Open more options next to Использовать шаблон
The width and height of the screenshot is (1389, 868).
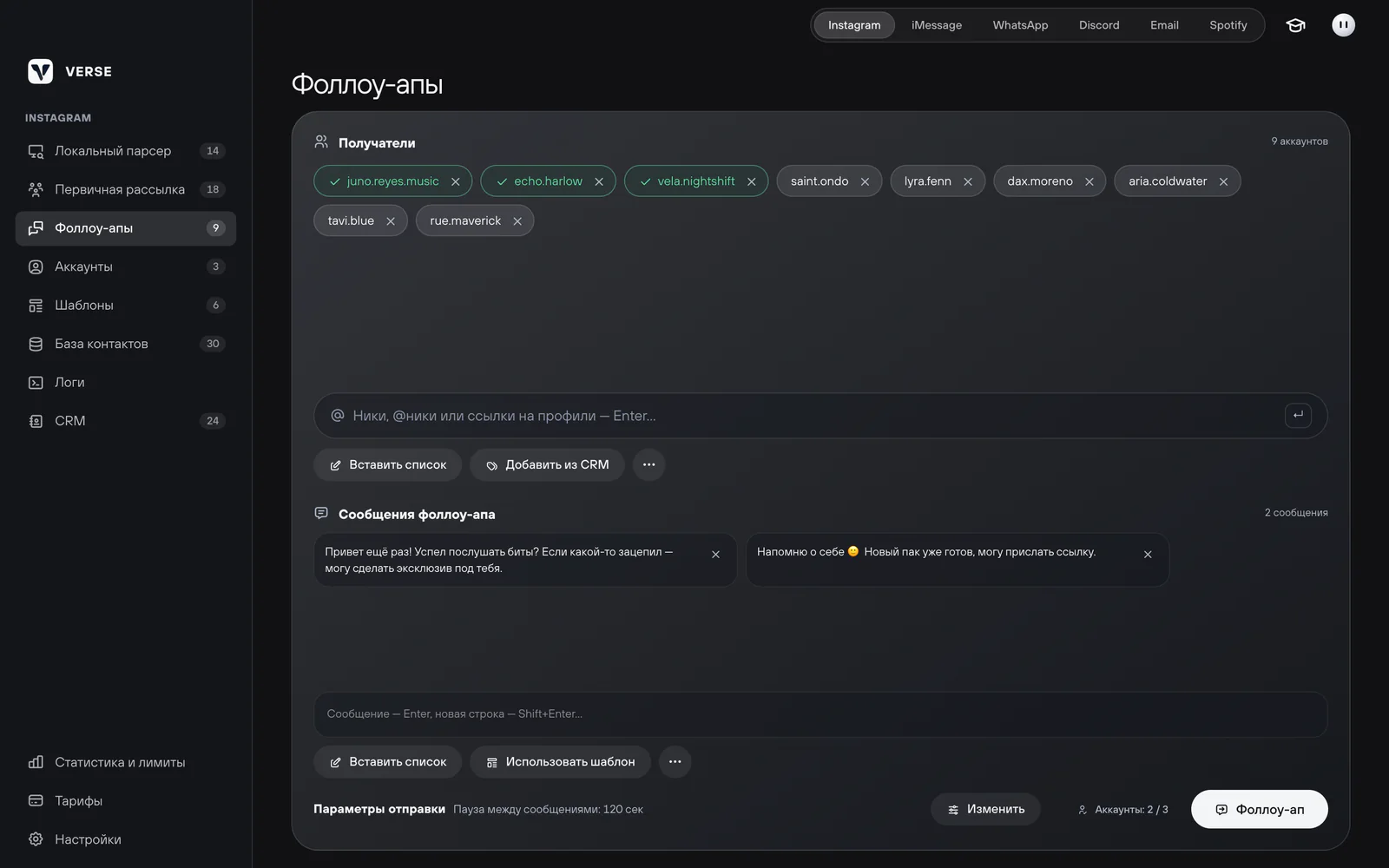pyautogui.click(x=675, y=761)
